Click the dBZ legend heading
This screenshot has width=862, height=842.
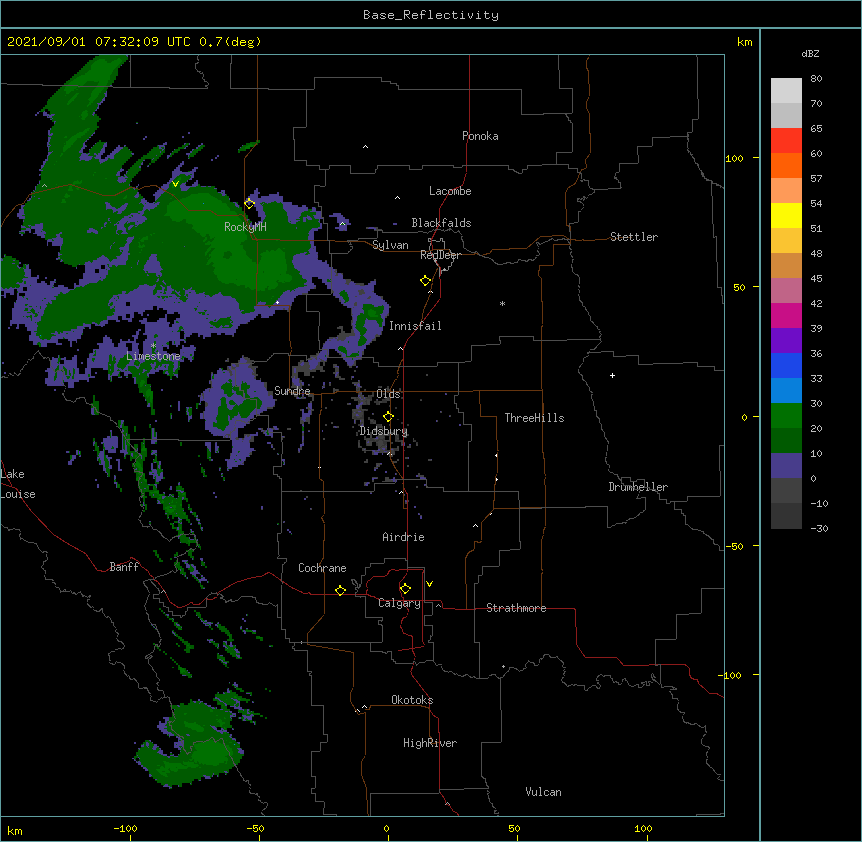(810, 53)
